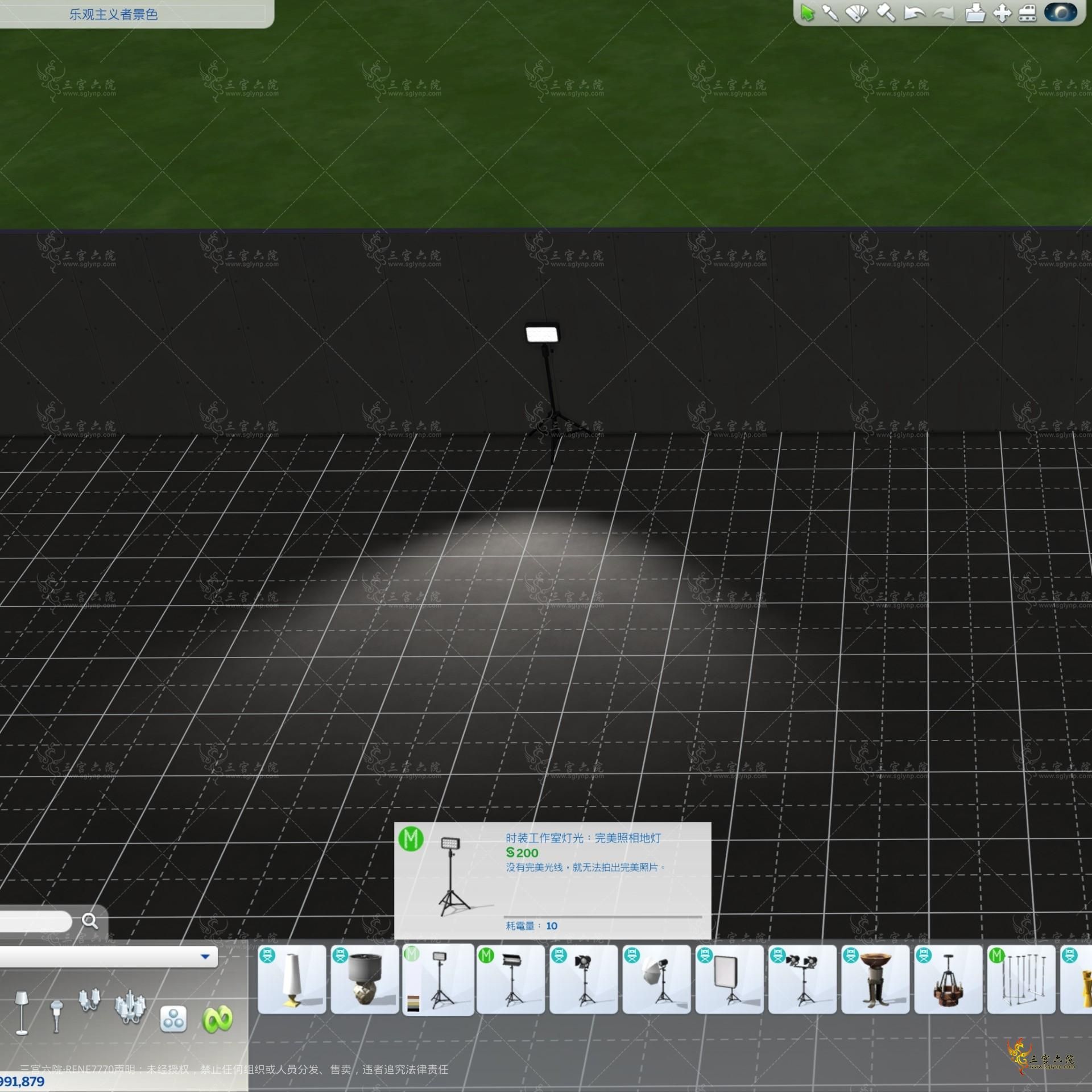Pick the white cone floor lamp thumbnail
Viewport: 1092px width, 1092px height.
pos(292,979)
